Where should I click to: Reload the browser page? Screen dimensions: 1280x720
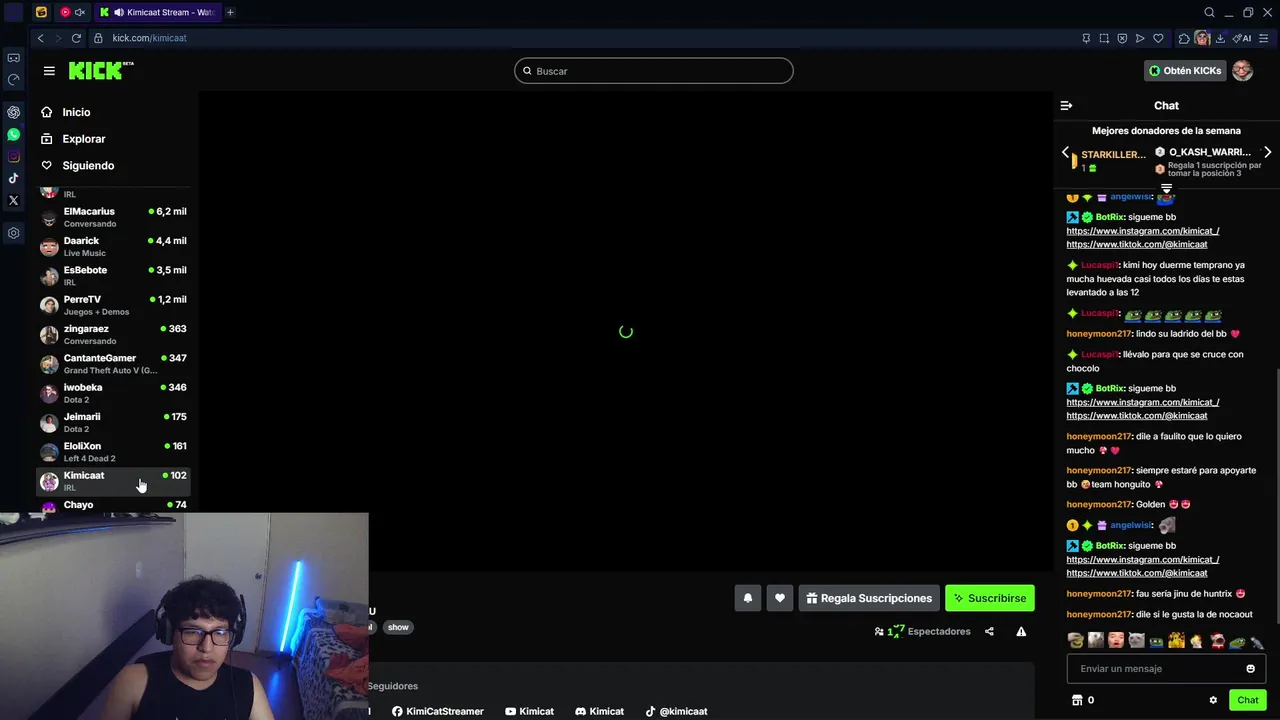tap(76, 38)
